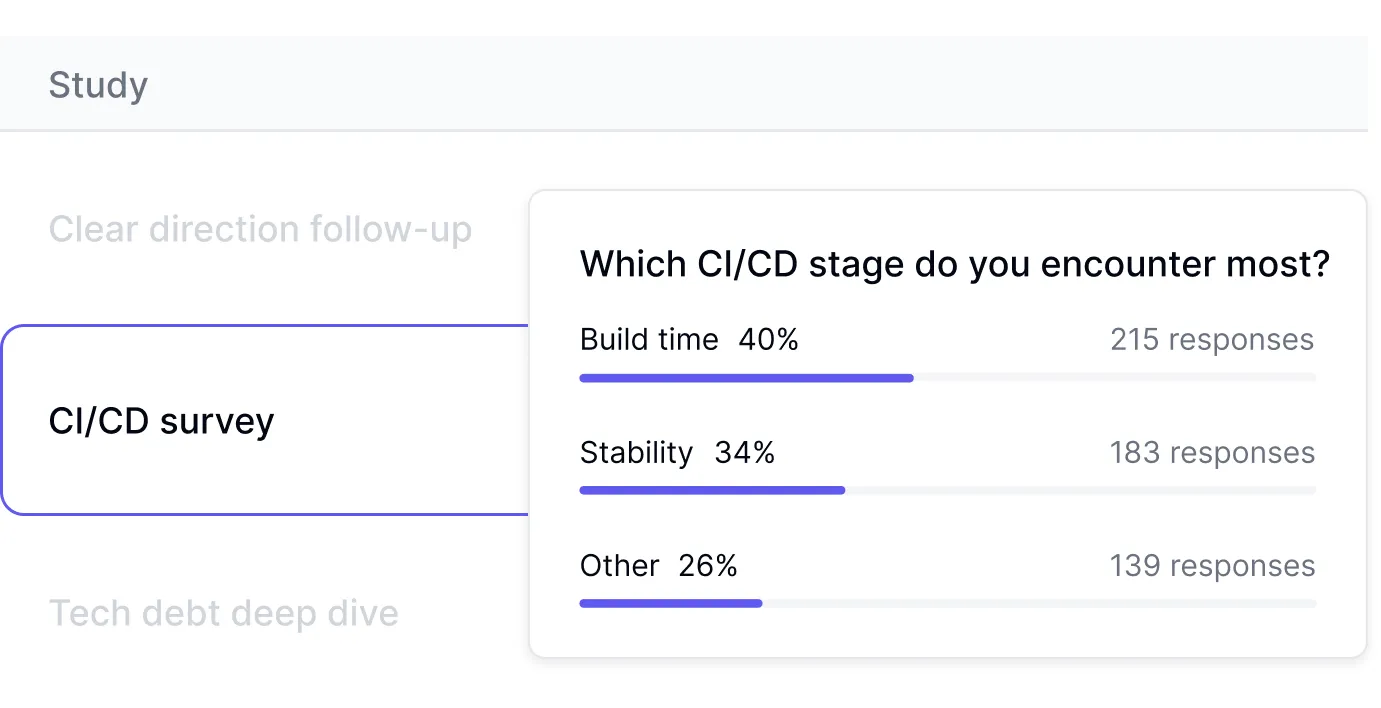The image size is (1381, 708).
Task: Select the CI/CD survey study row
Action: pyautogui.click(x=162, y=421)
